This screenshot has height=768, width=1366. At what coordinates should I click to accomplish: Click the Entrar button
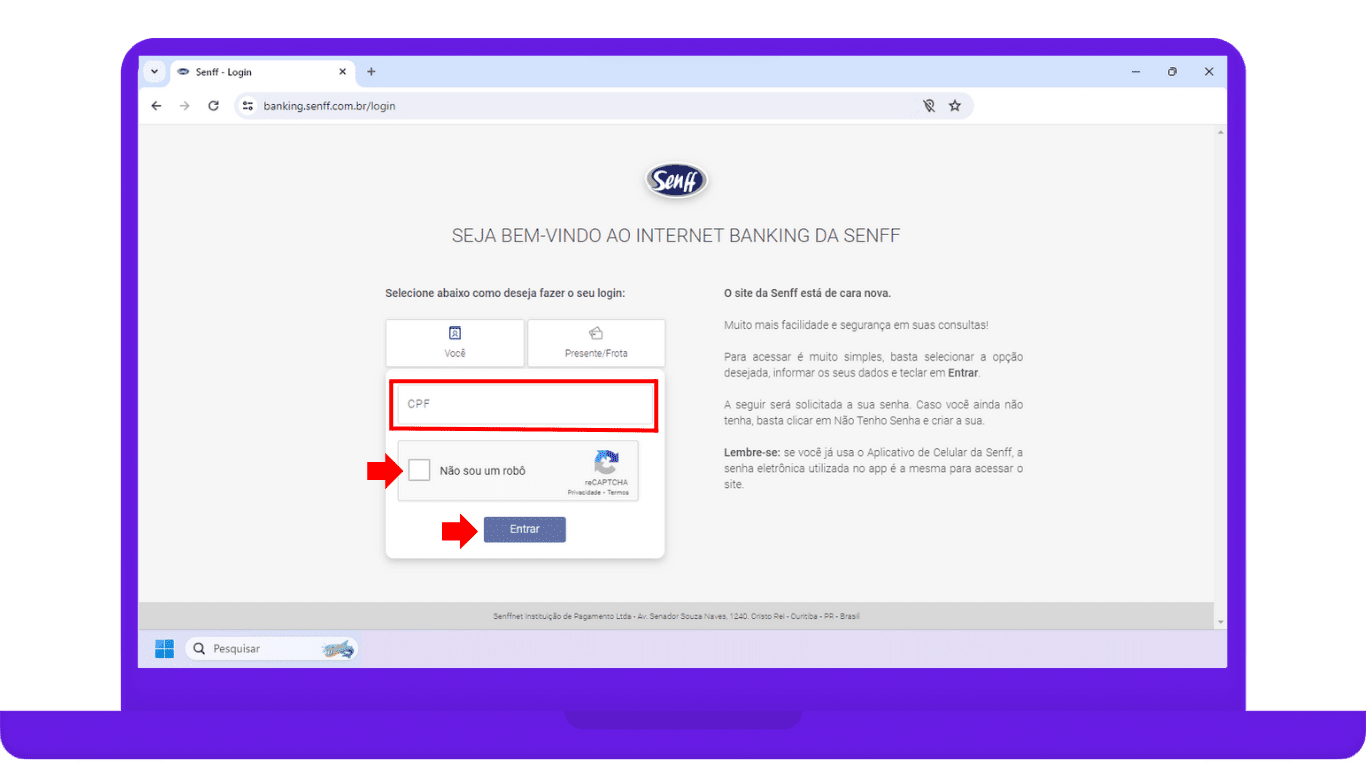tap(524, 529)
